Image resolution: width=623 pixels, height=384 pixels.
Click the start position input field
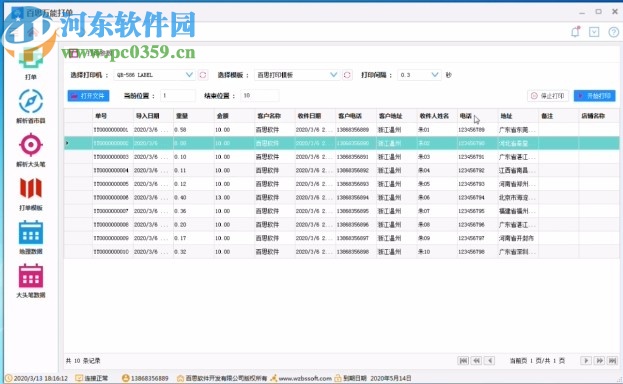(178, 96)
